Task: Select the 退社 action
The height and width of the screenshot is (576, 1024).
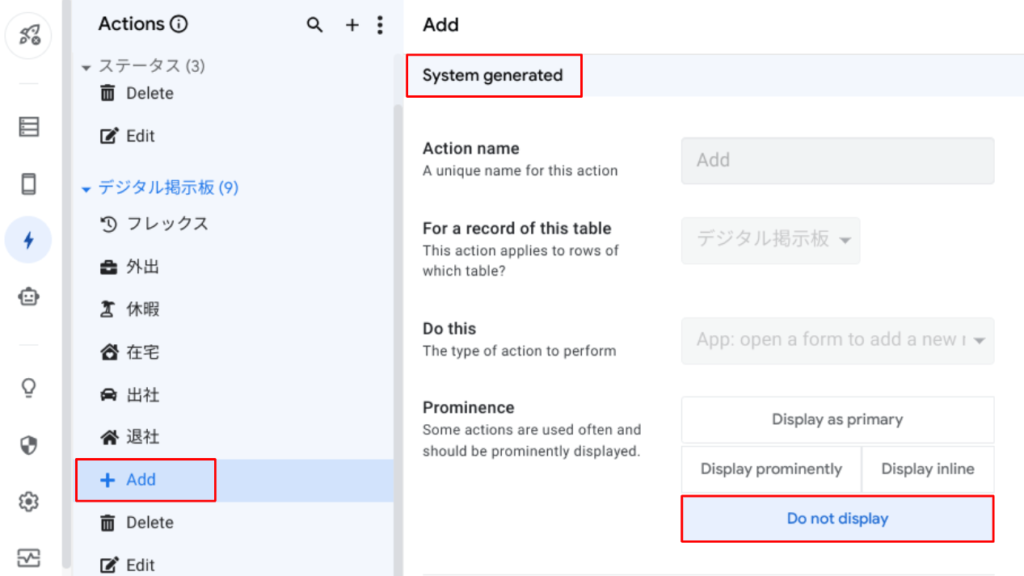Action: click(234, 437)
